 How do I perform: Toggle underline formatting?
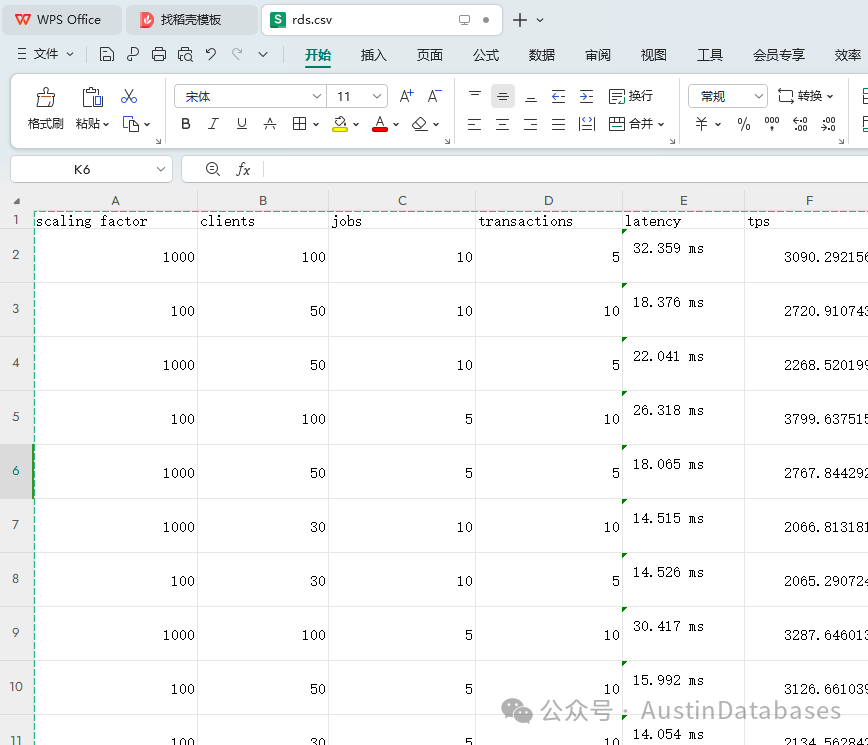coord(241,124)
